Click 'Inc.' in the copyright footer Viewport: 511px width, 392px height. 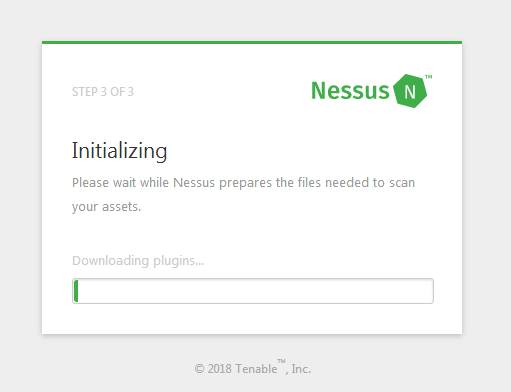[301, 369]
